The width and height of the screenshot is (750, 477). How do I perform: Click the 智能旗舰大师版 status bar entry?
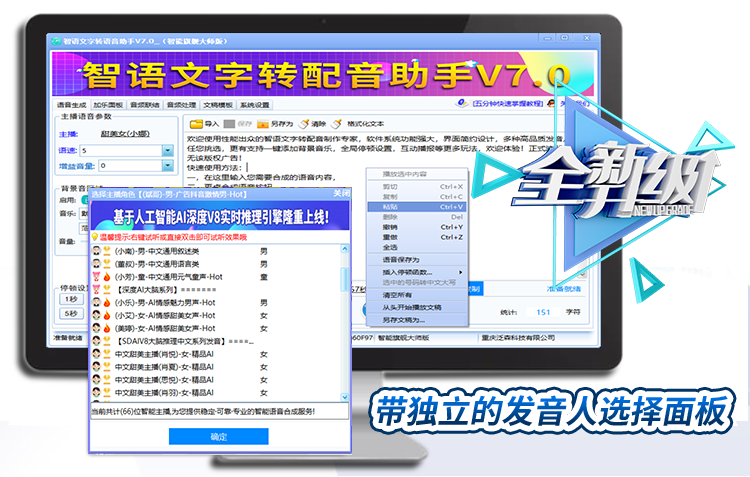tap(403, 338)
